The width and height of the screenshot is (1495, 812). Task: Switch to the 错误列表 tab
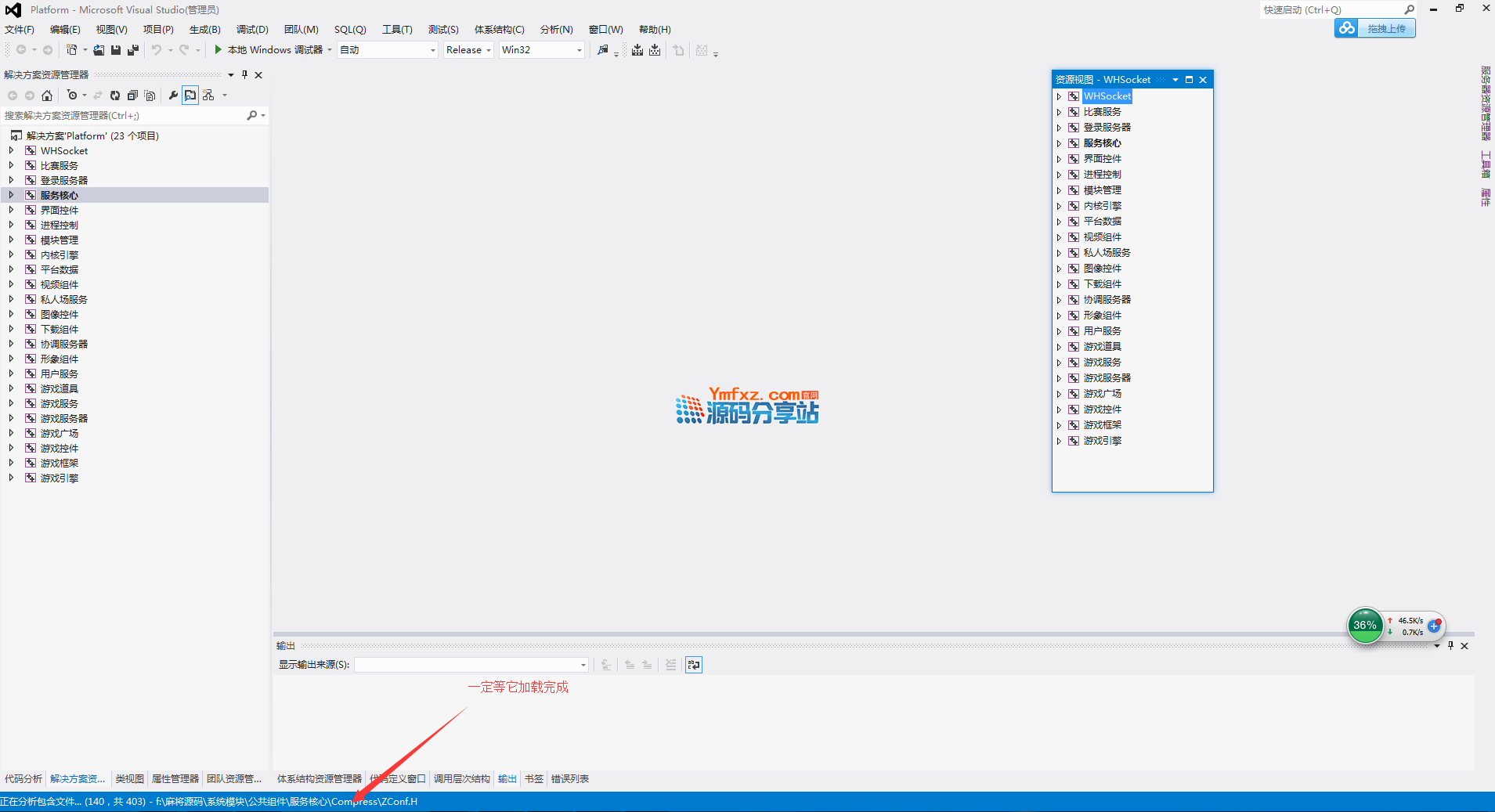pos(569,779)
